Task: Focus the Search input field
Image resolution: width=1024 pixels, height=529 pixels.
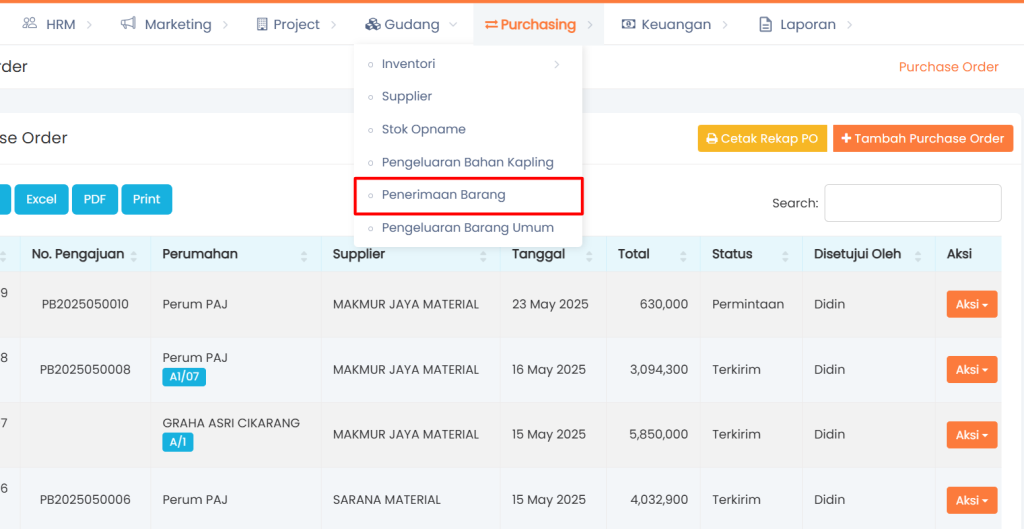Action: click(x=912, y=203)
